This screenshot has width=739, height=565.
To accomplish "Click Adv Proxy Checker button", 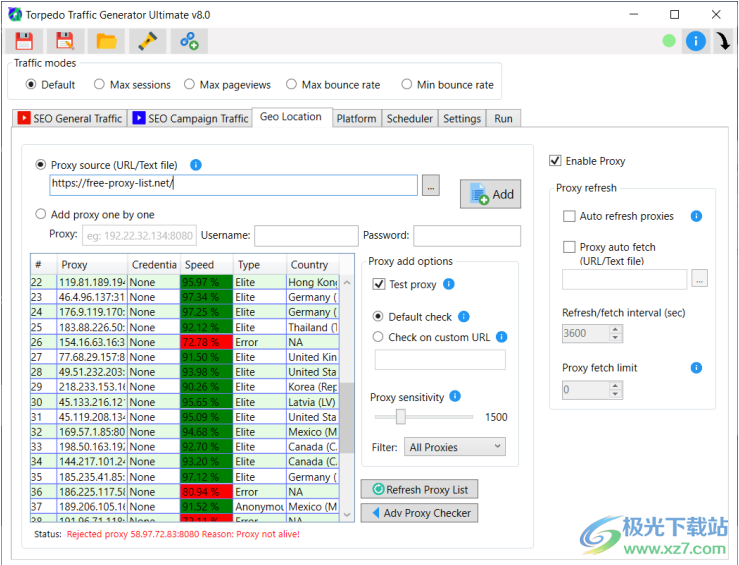I will coord(419,513).
